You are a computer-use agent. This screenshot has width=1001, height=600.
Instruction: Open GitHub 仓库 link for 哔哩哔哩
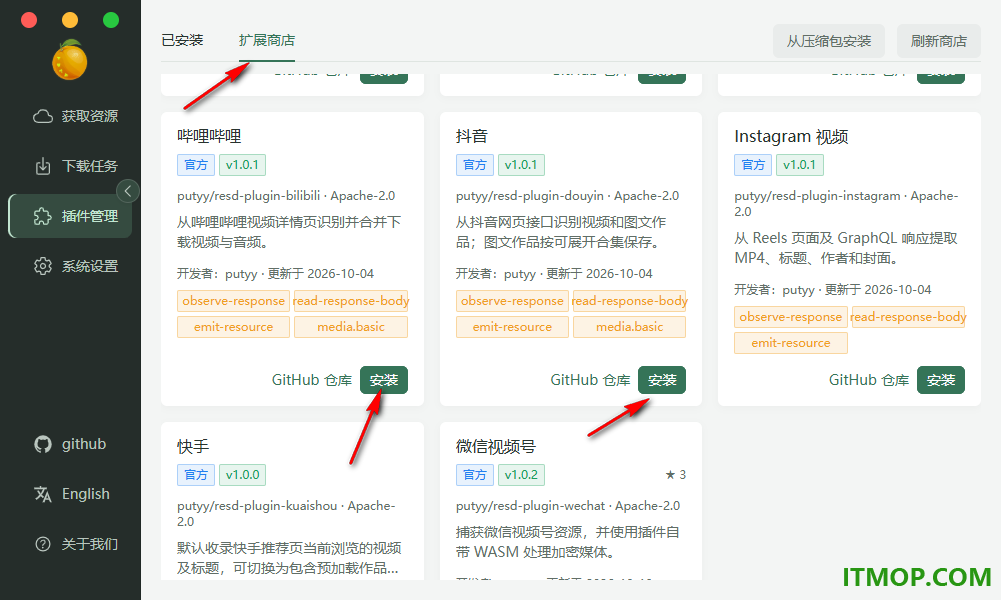pos(312,380)
